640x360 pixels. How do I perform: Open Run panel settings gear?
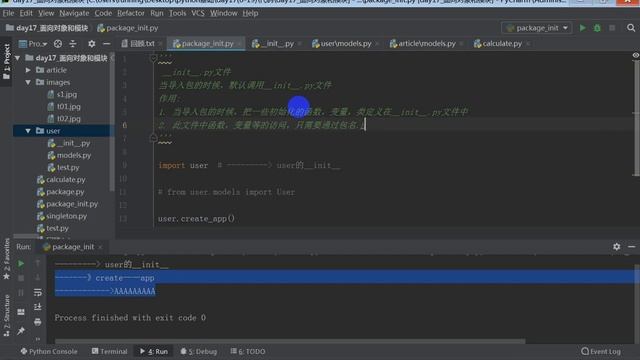[616, 247]
